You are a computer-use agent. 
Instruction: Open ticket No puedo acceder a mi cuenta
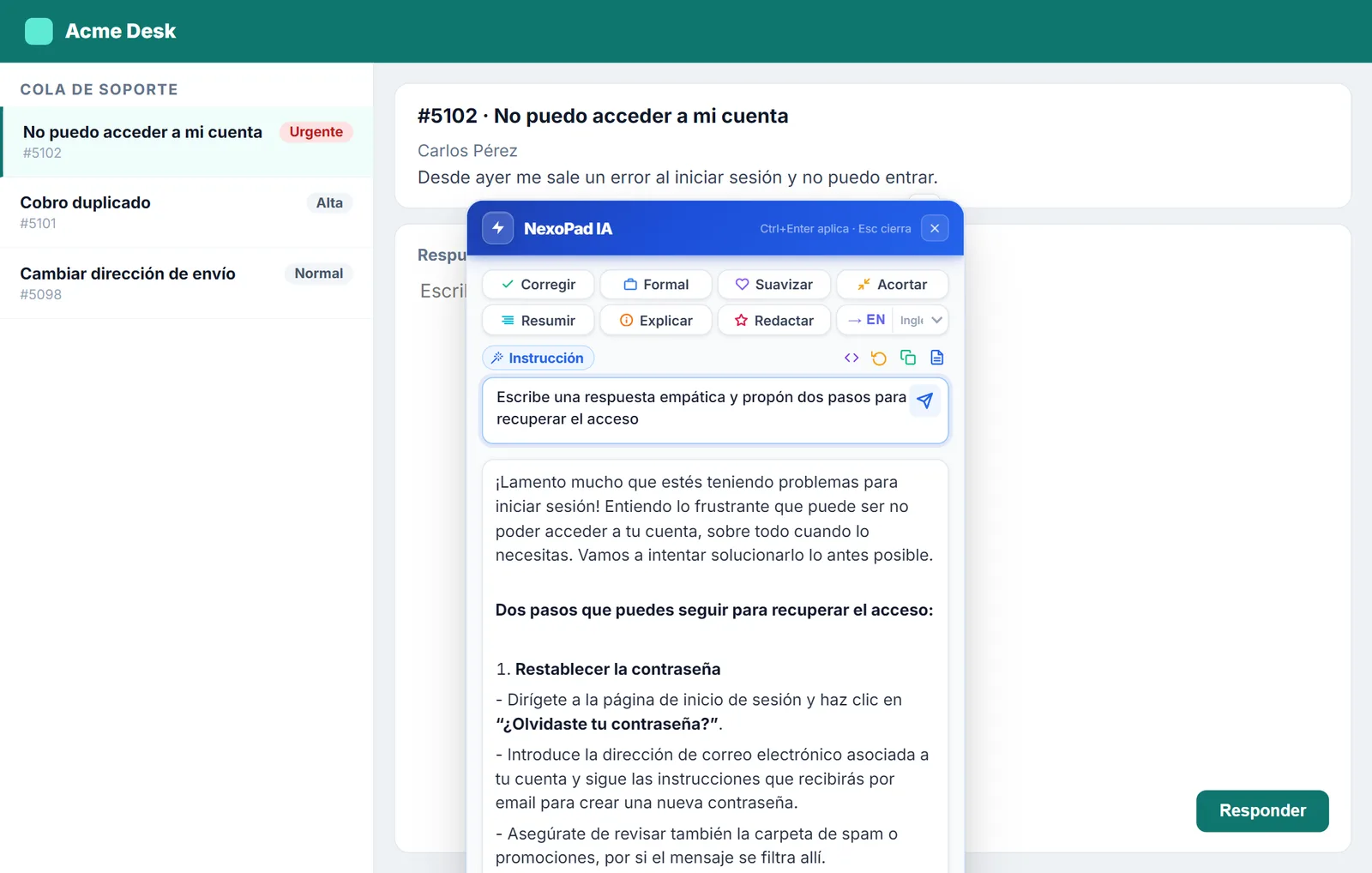coord(188,142)
